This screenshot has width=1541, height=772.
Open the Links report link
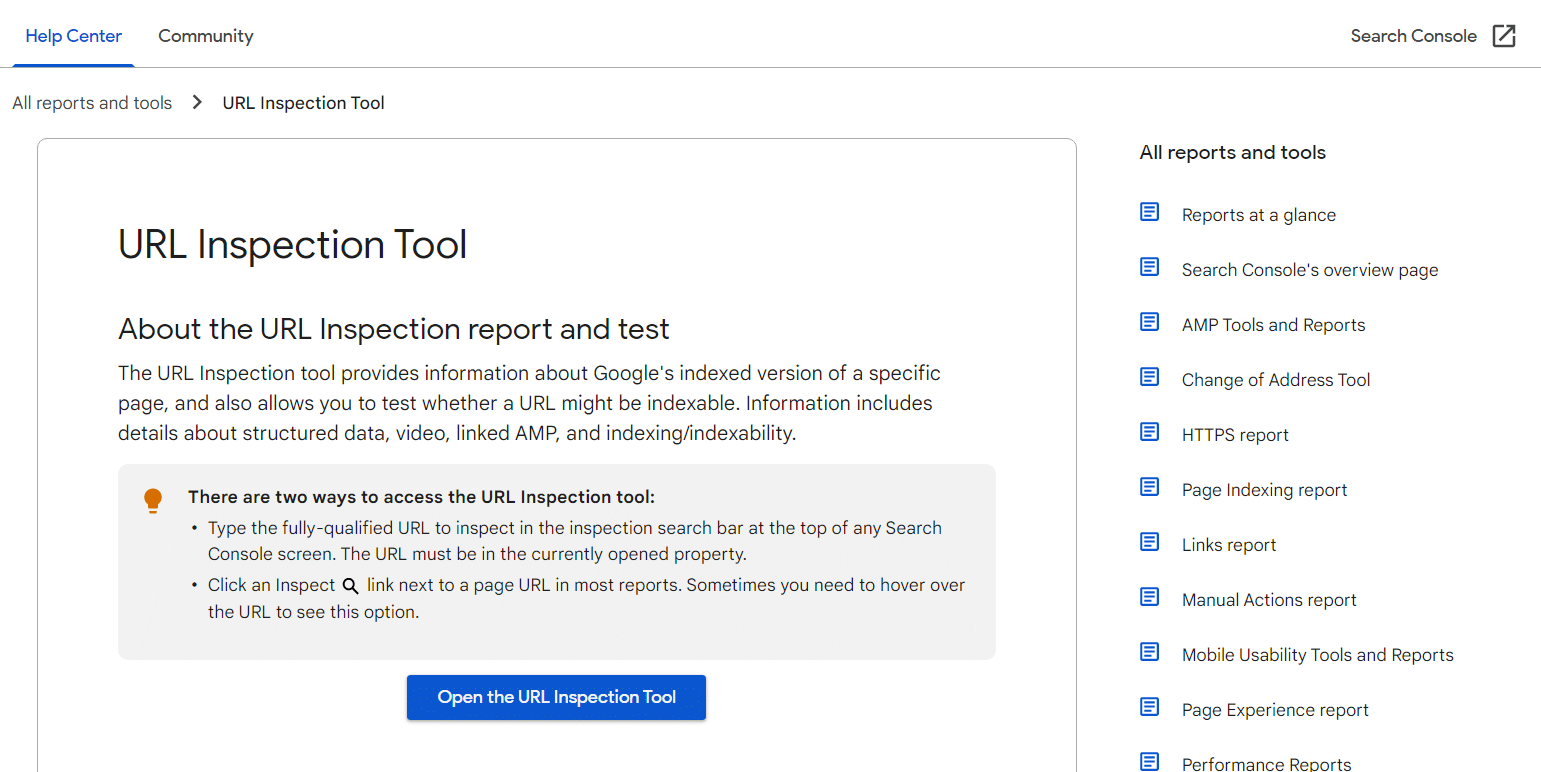coord(1229,545)
